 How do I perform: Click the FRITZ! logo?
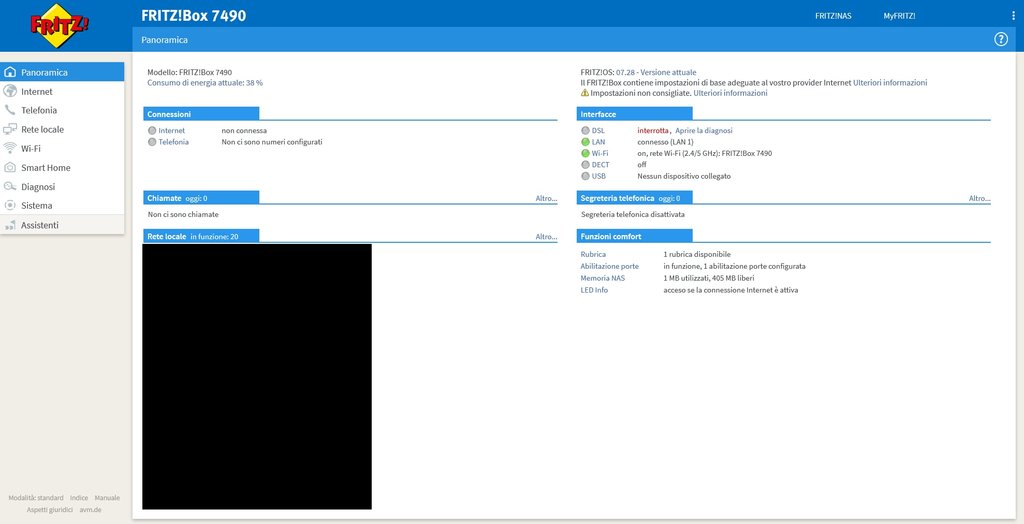(x=59, y=25)
